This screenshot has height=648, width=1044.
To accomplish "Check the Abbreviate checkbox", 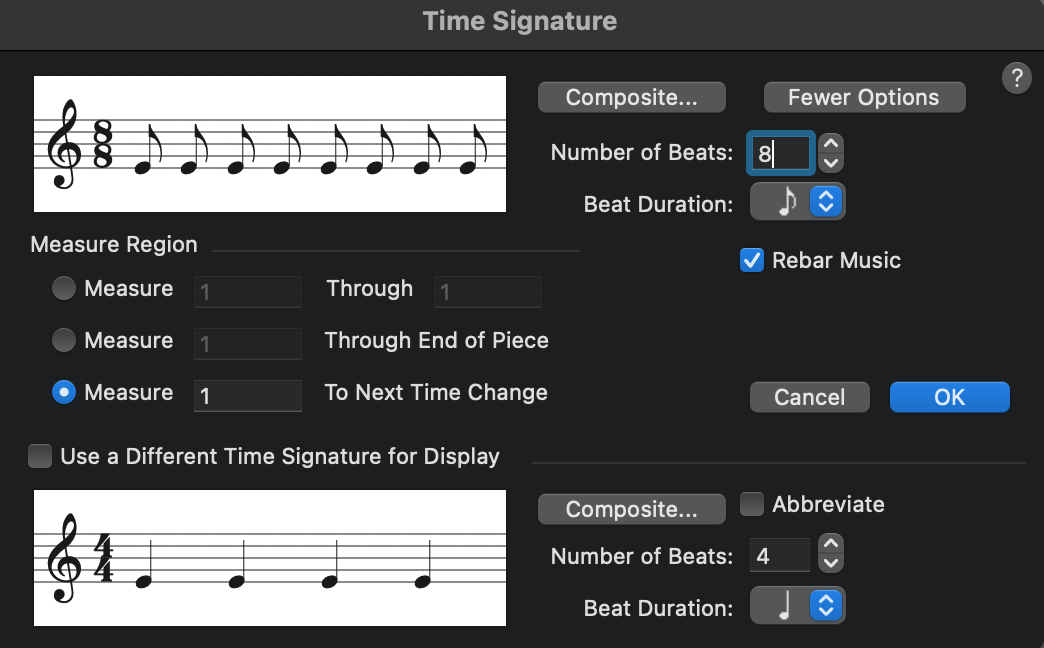I will click(x=752, y=504).
